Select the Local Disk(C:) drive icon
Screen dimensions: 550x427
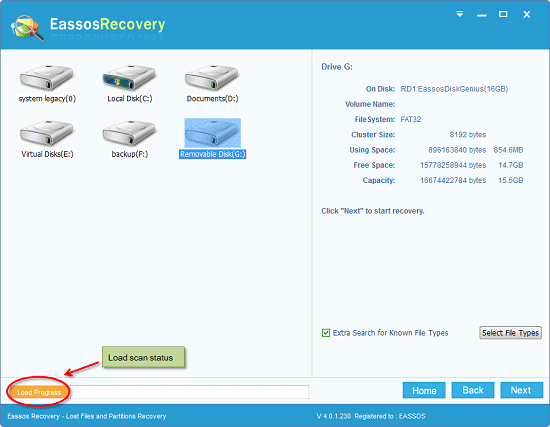point(129,78)
